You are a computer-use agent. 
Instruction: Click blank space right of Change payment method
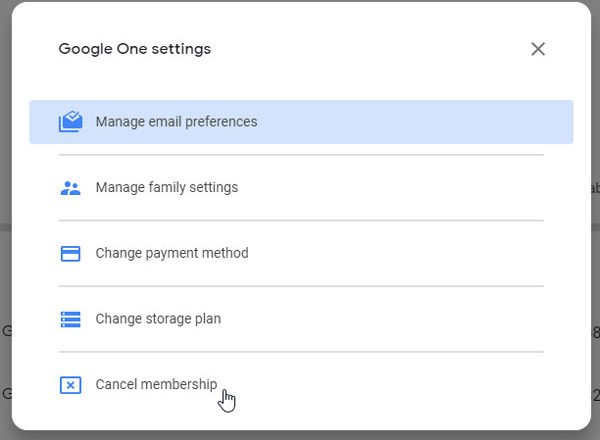tap(400, 253)
